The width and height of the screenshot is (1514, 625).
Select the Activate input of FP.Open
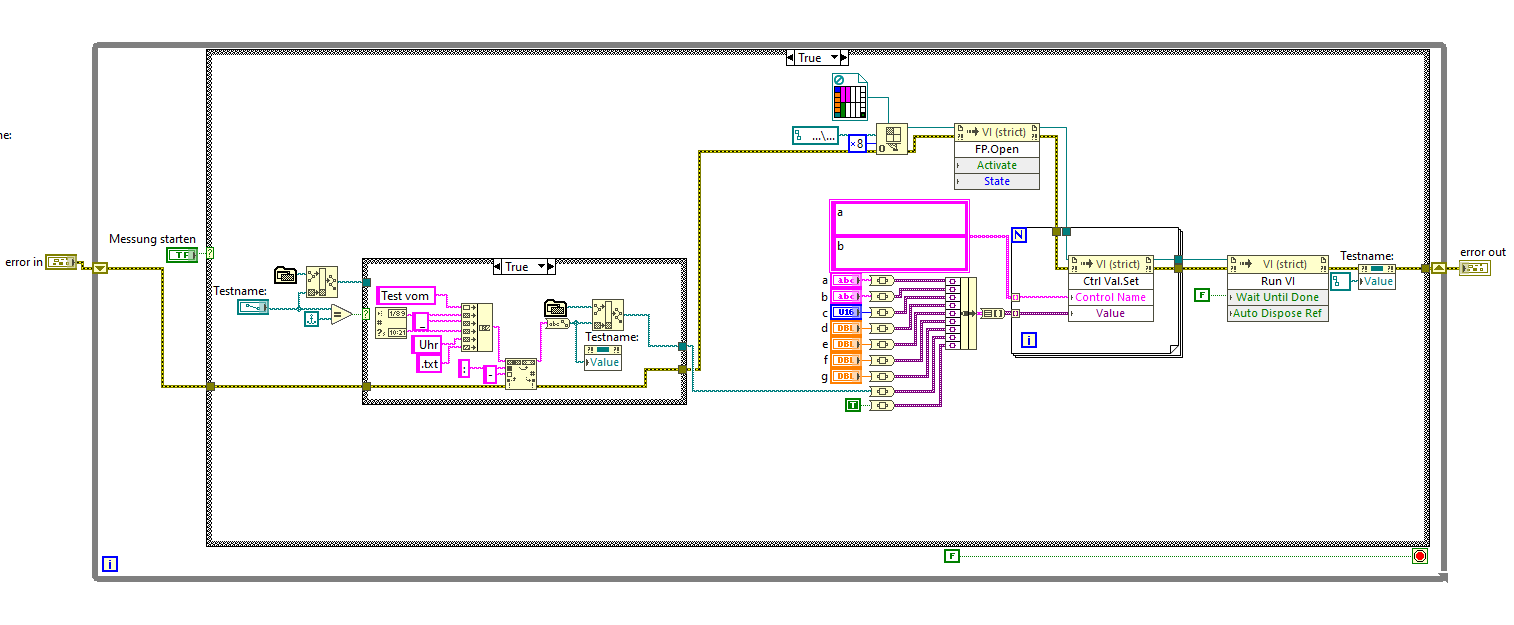997,165
